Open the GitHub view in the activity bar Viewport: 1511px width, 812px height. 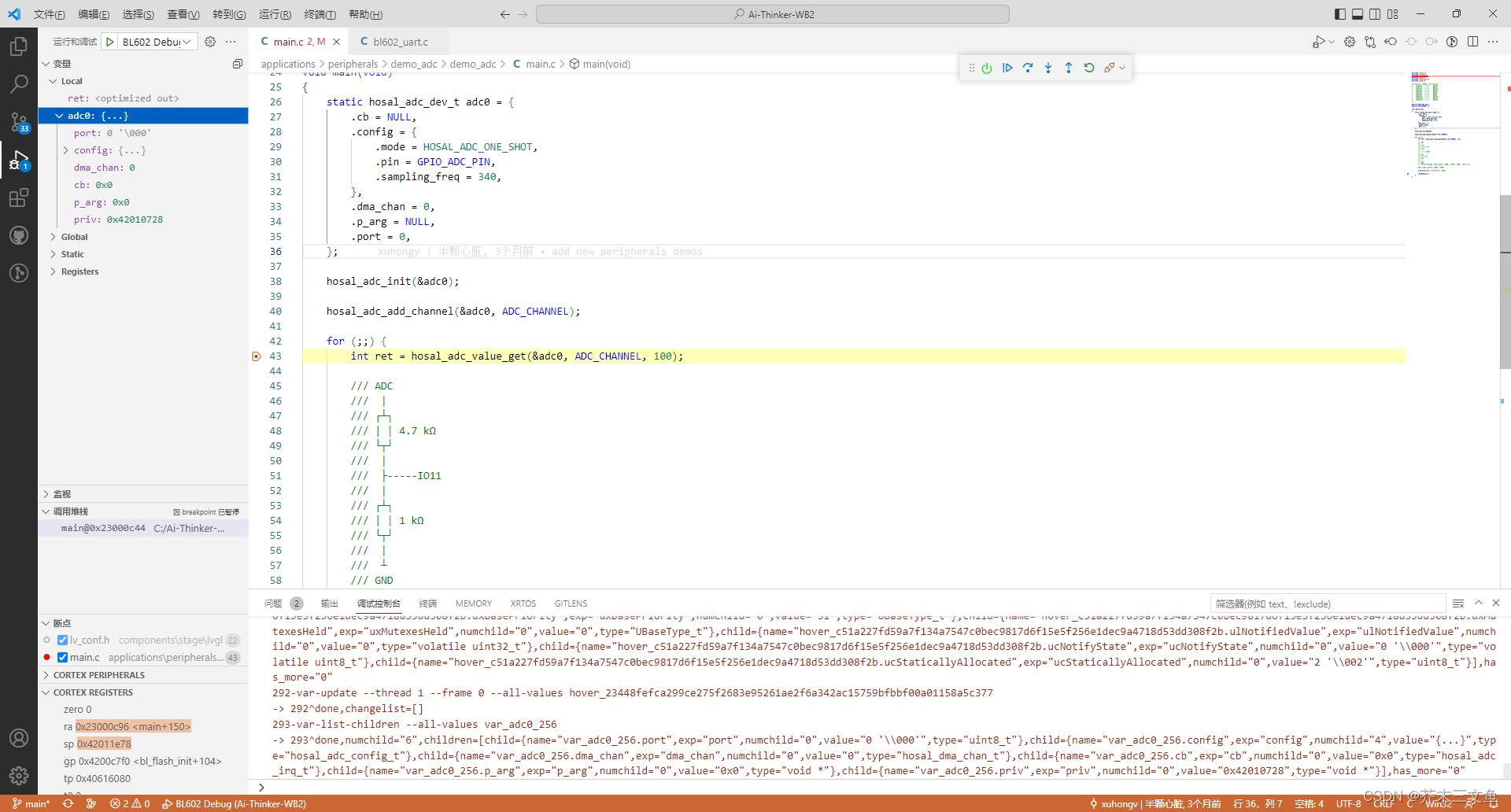click(x=19, y=235)
